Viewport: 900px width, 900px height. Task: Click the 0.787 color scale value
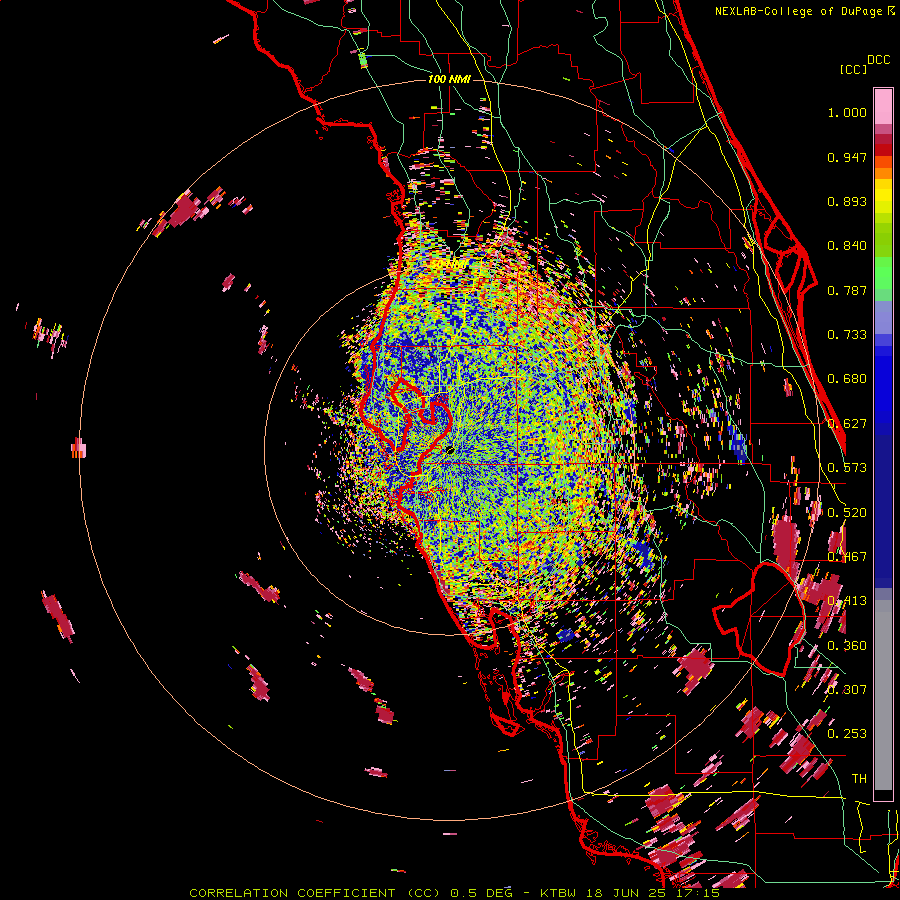point(847,290)
